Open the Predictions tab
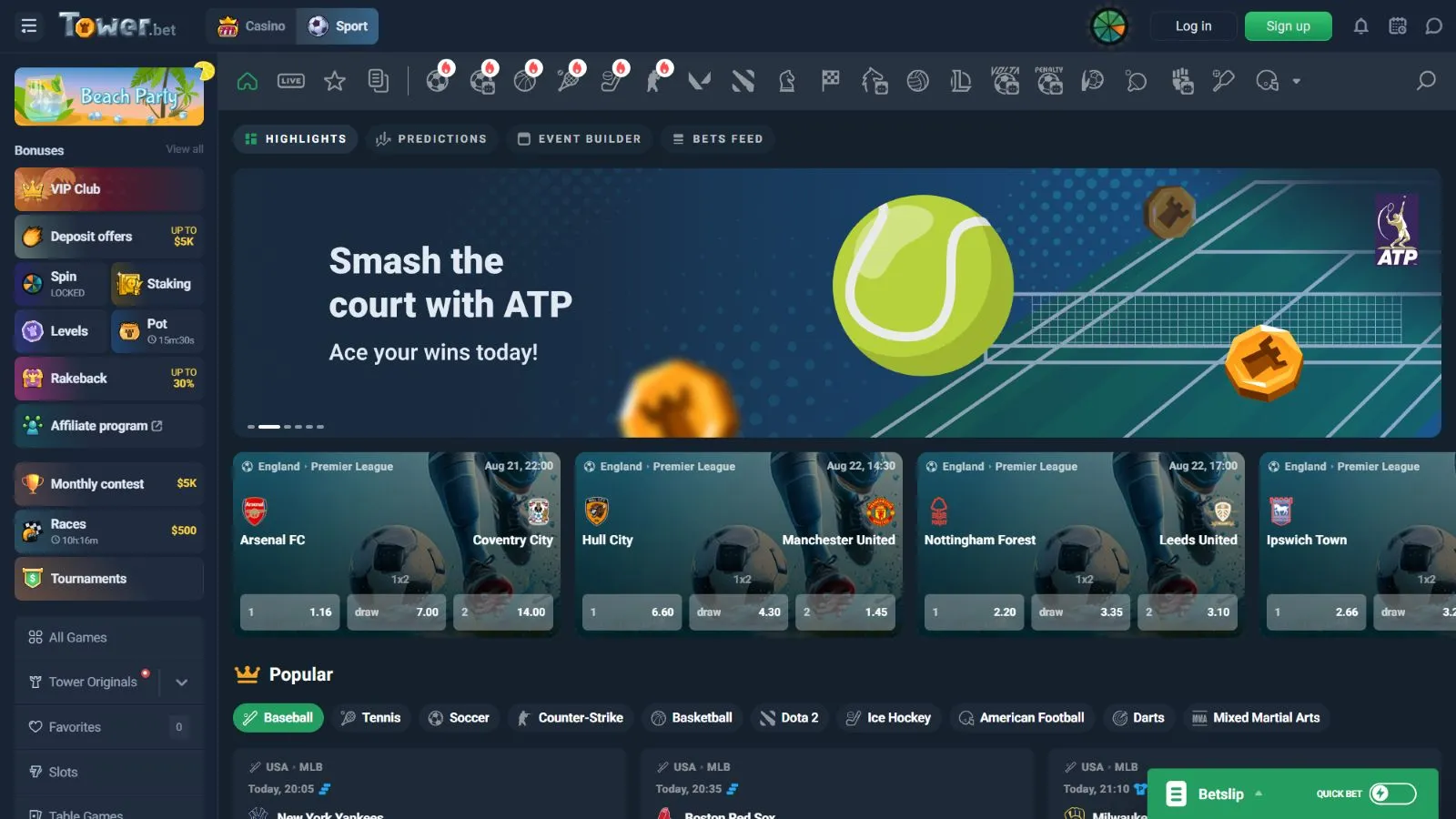The height and width of the screenshot is (819, 1456). tap(431, 139)
